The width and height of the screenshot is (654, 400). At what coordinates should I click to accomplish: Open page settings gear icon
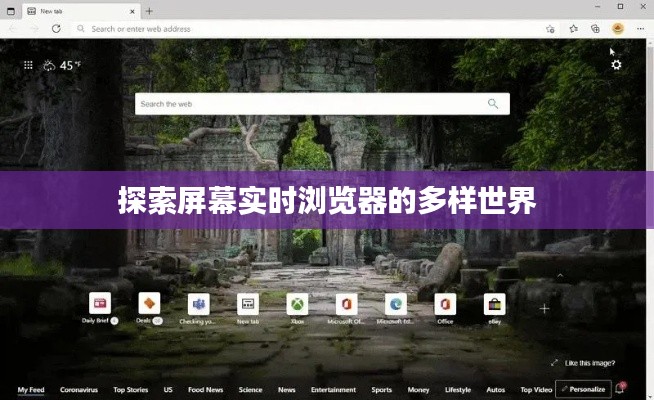coord(616,65)
